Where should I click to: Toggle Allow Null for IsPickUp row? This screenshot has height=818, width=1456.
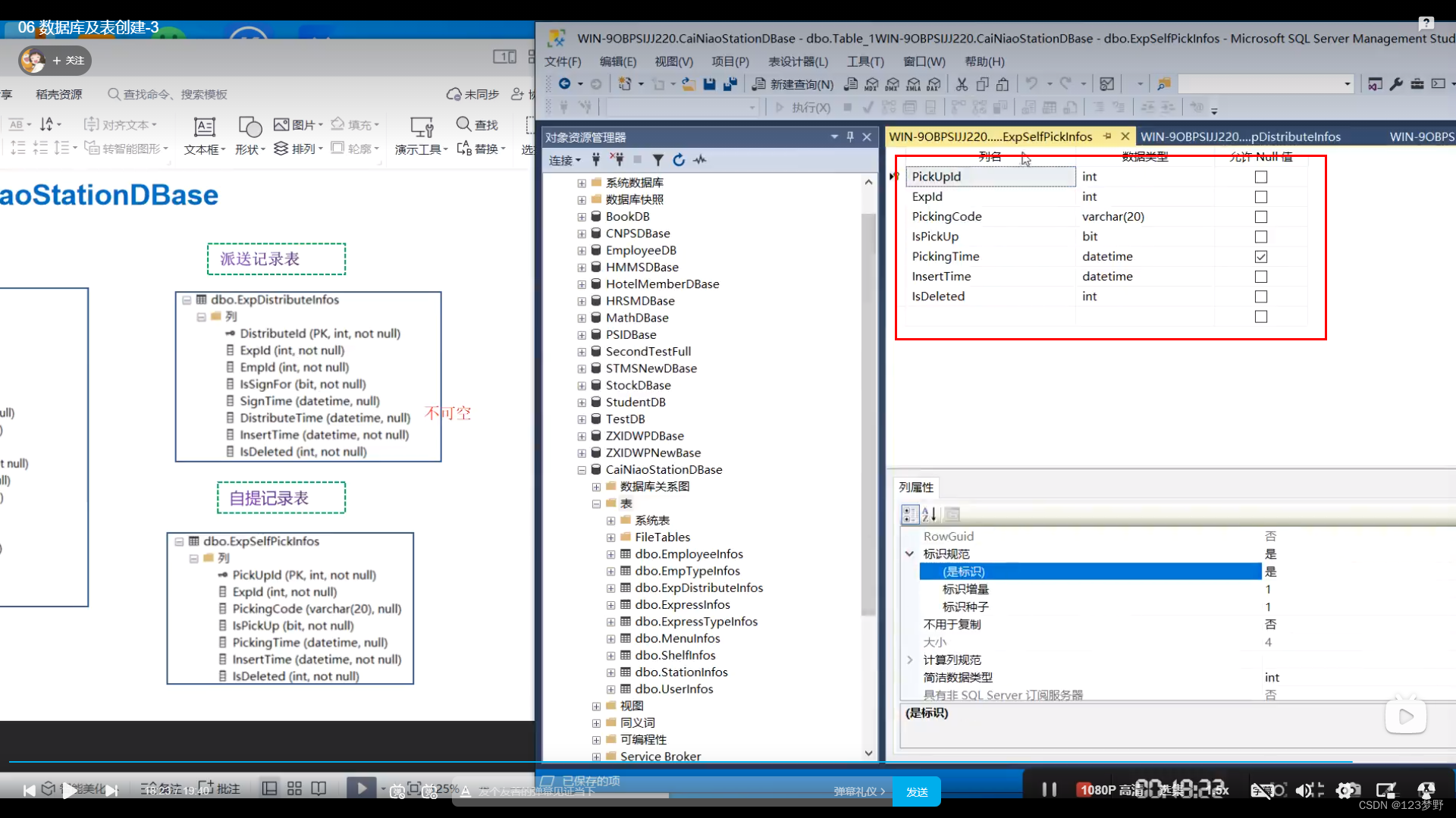click(1261, 237)
